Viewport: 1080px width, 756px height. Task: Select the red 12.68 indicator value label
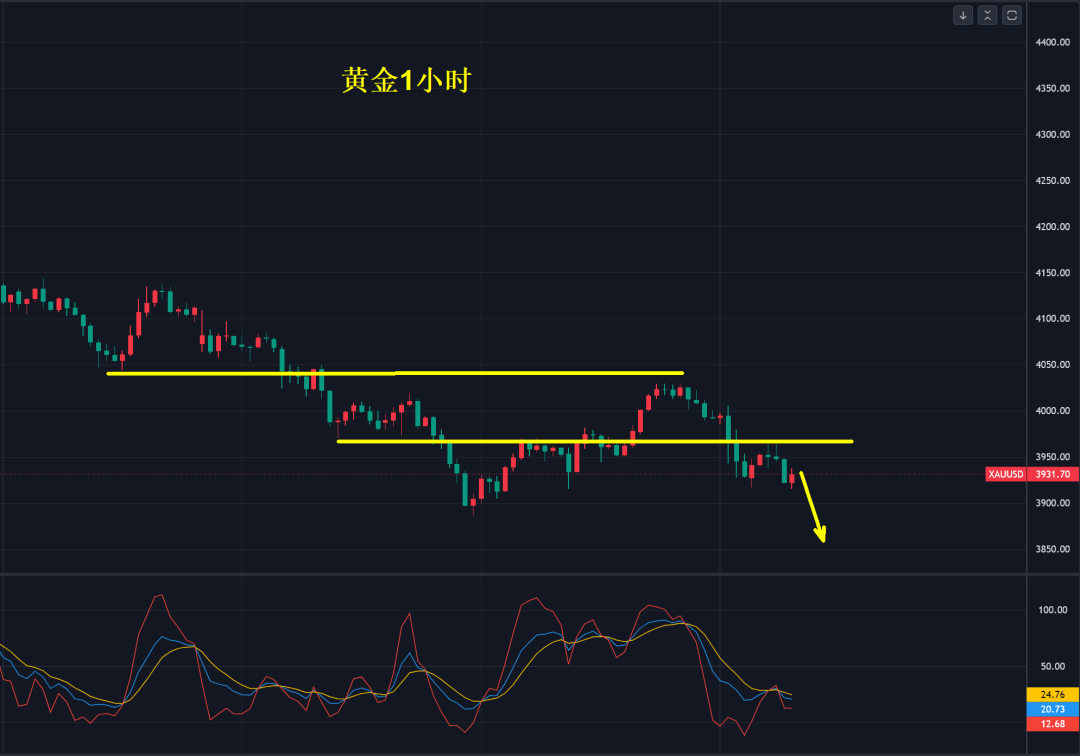click(x=1052, y=724)
